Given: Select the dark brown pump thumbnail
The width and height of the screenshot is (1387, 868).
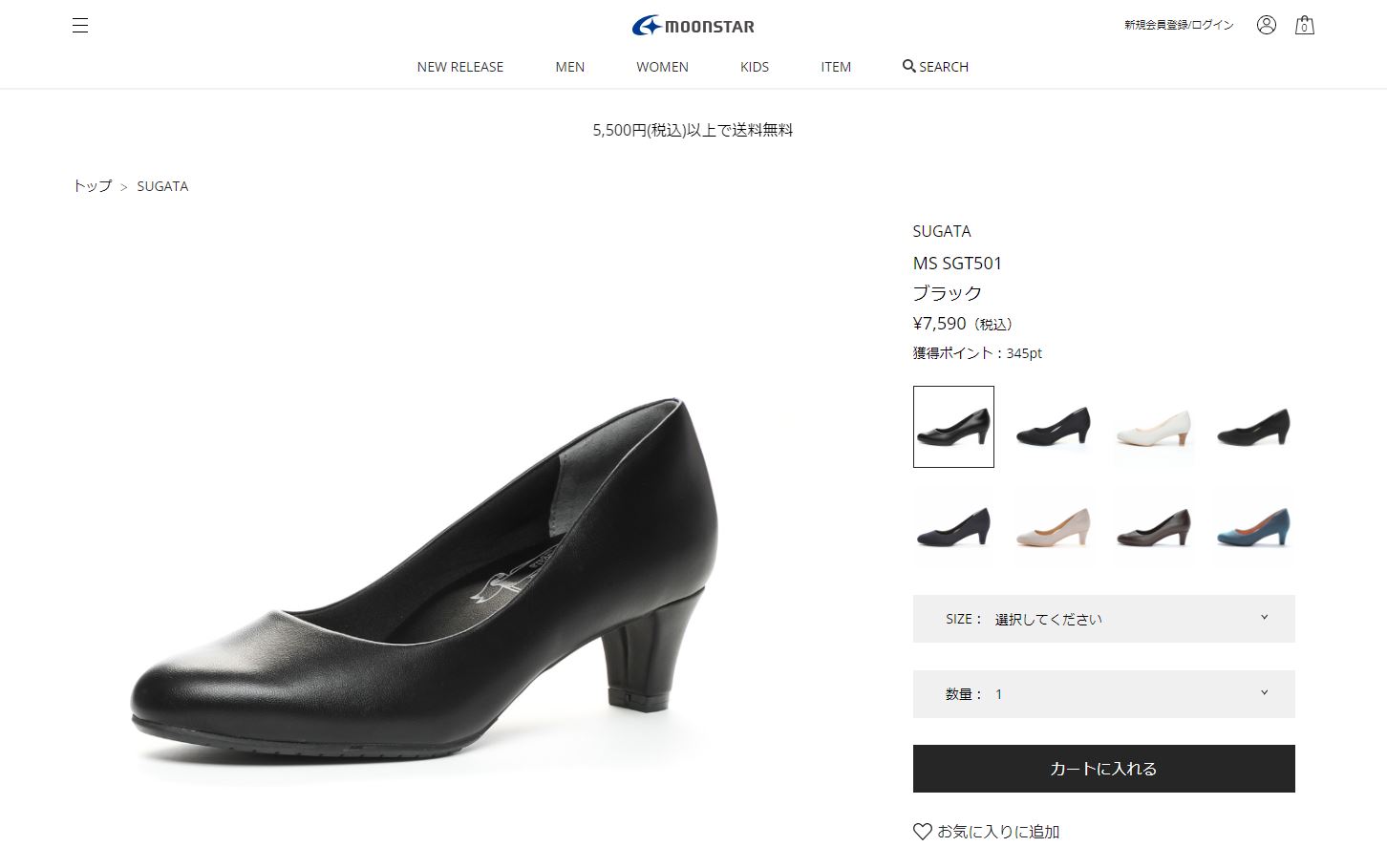Looking at the screenshot, I should coord(1154,527).
